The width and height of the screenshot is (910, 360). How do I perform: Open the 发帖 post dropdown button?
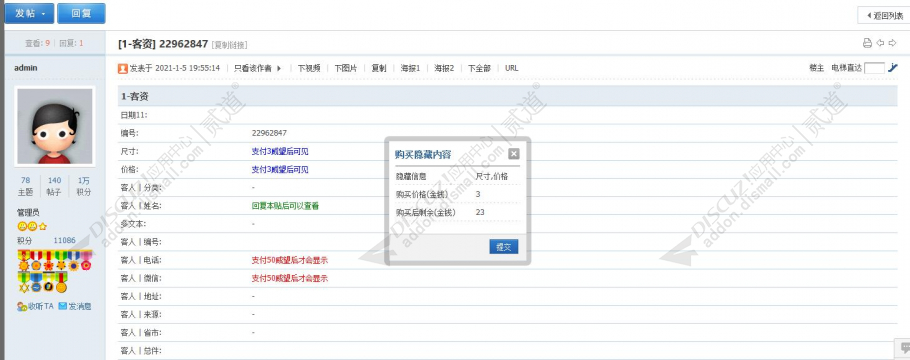click(29, 13)
